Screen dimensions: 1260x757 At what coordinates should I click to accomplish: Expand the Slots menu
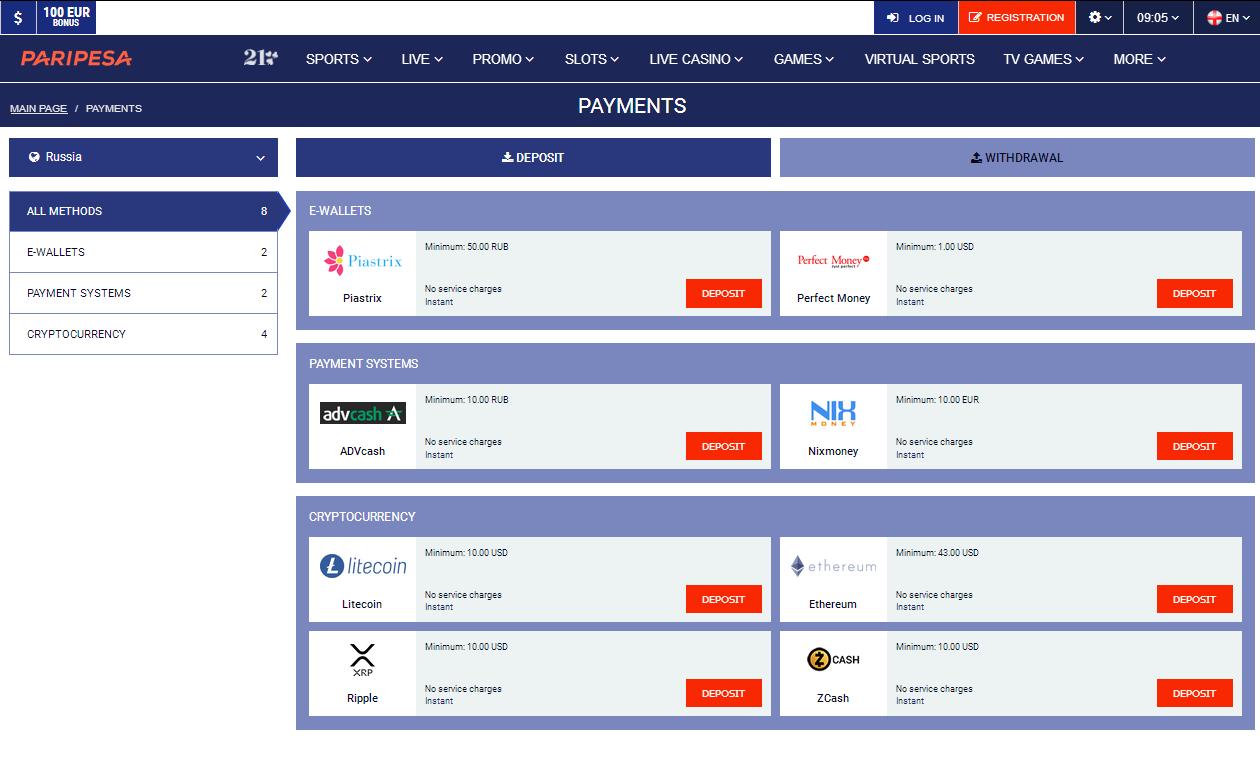pyautogui.click(x=592, y=59)
